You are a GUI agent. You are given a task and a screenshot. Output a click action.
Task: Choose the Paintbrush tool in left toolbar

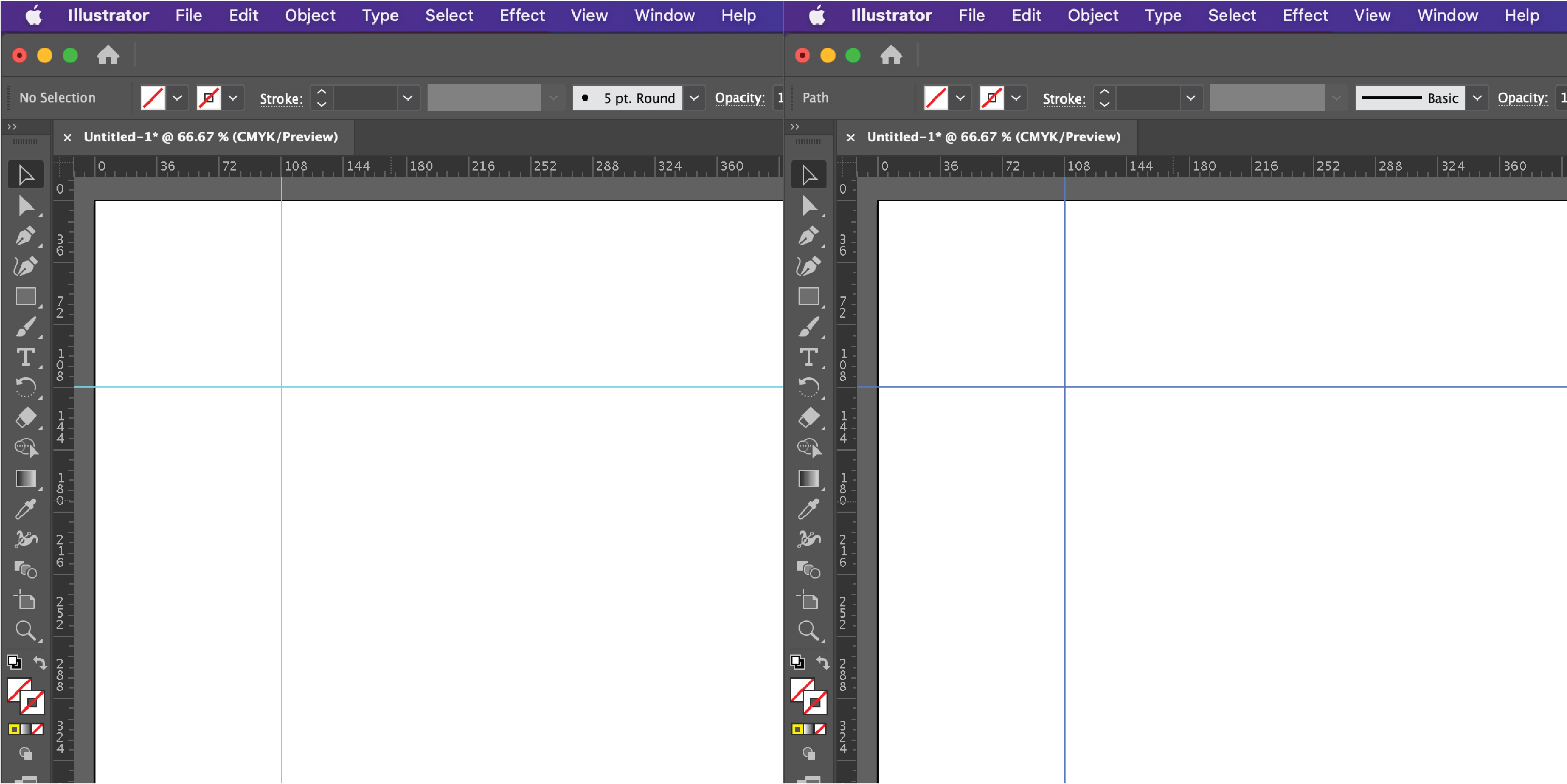[25, 326]
